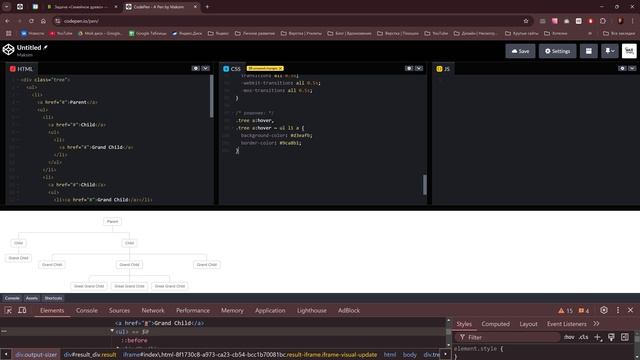The height and width of the screenshot is (360, 640).
Task: Toggle the computed styles sidebar
Action: pyautogui.click(x=625, y=337)
